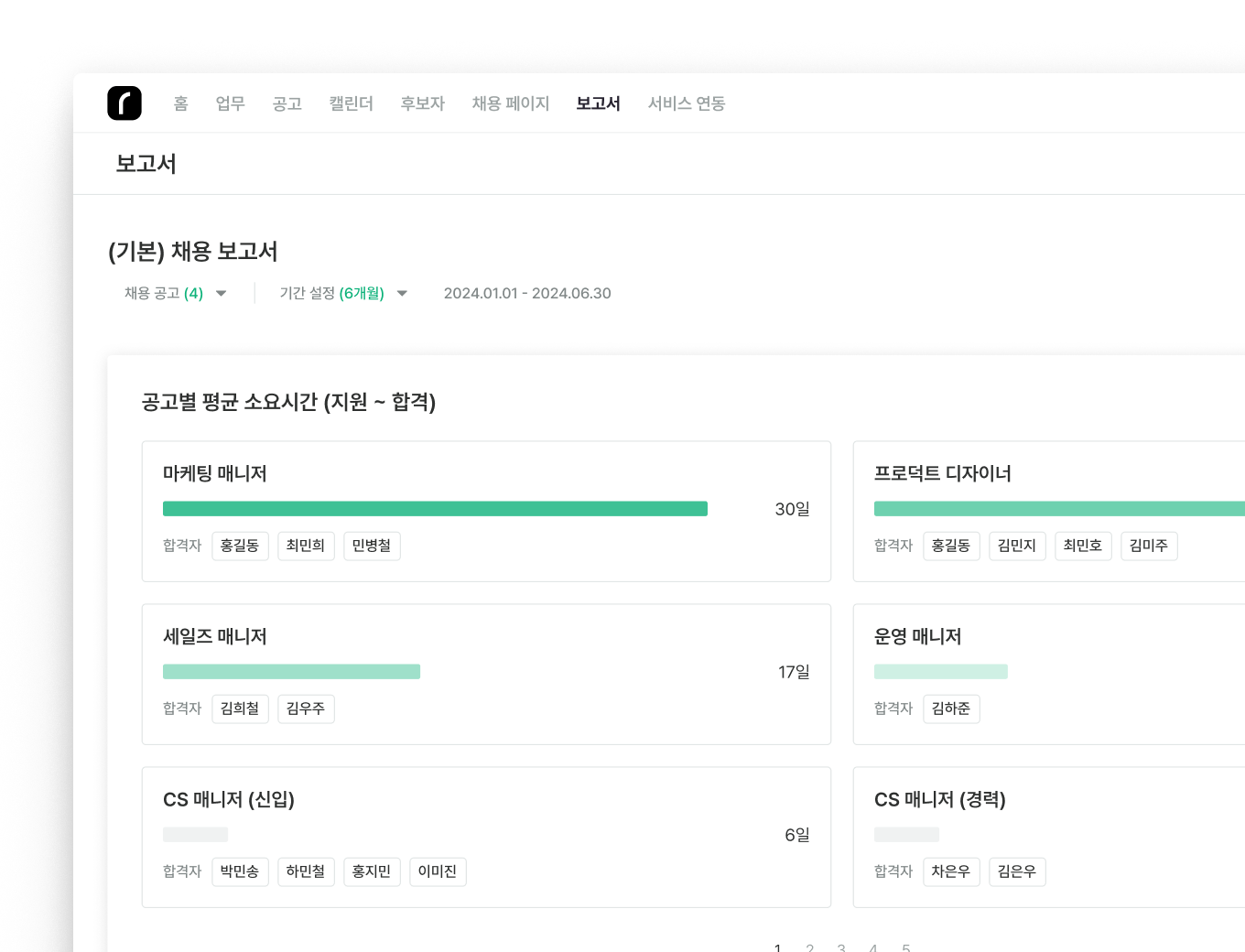The image size is (1245, 952).
Task: Open the CS 매니저 (신입) card title
Action: [229, 799]
